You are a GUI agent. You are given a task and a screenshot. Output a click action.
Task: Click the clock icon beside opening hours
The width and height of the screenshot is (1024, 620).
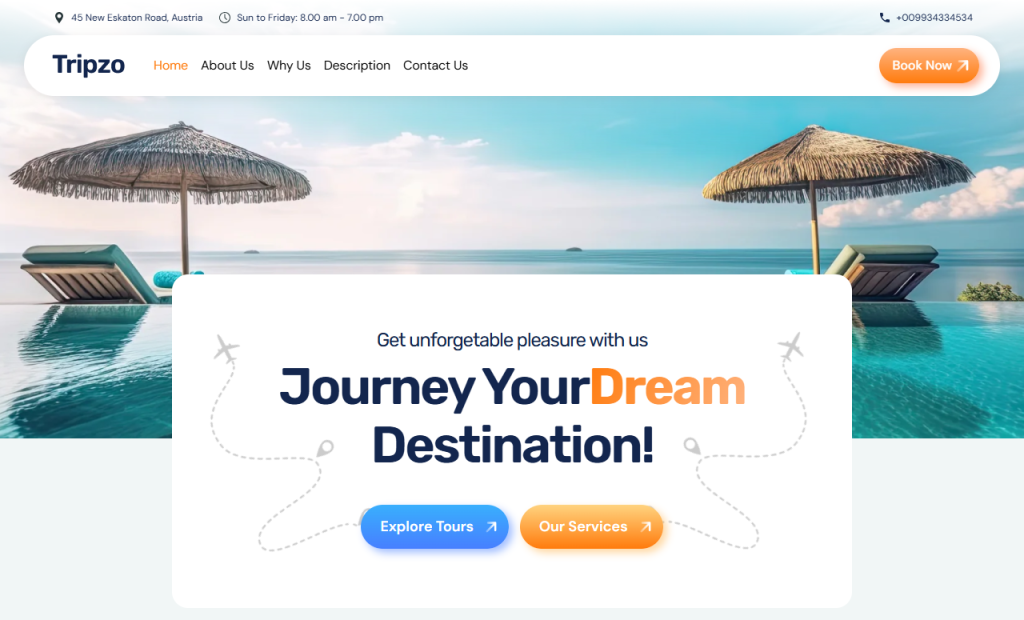click(x=225, y=18)
